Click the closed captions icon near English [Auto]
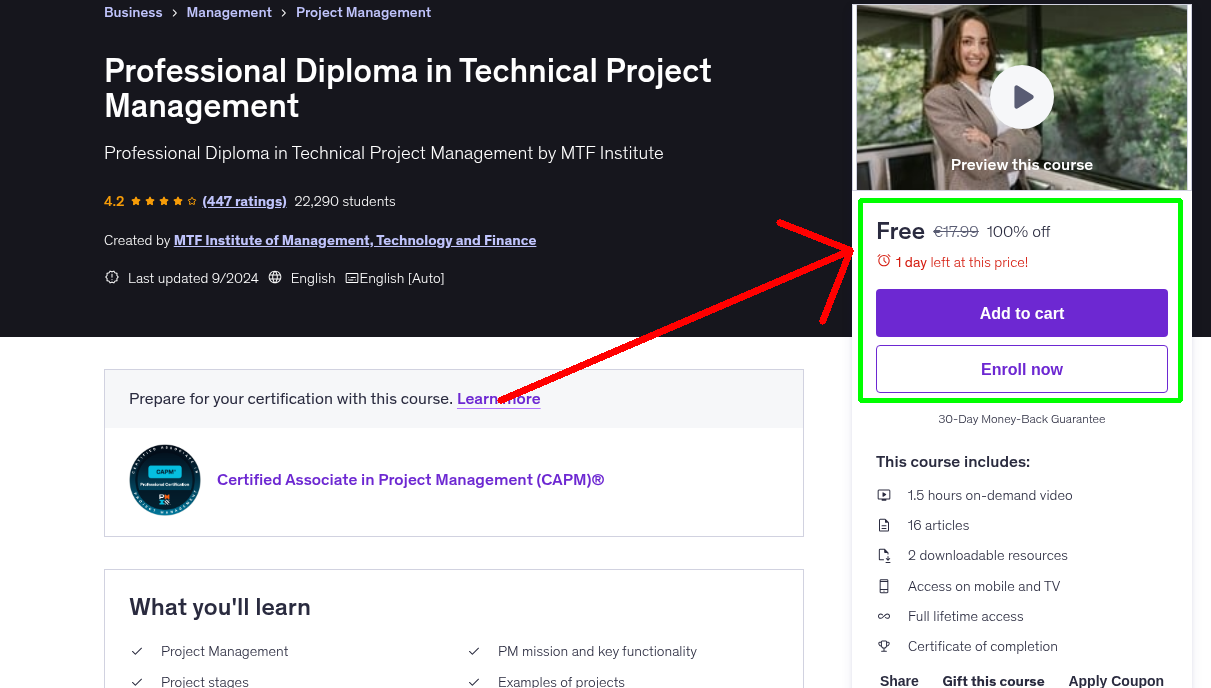1211x688 pixels. pos(350,278)
